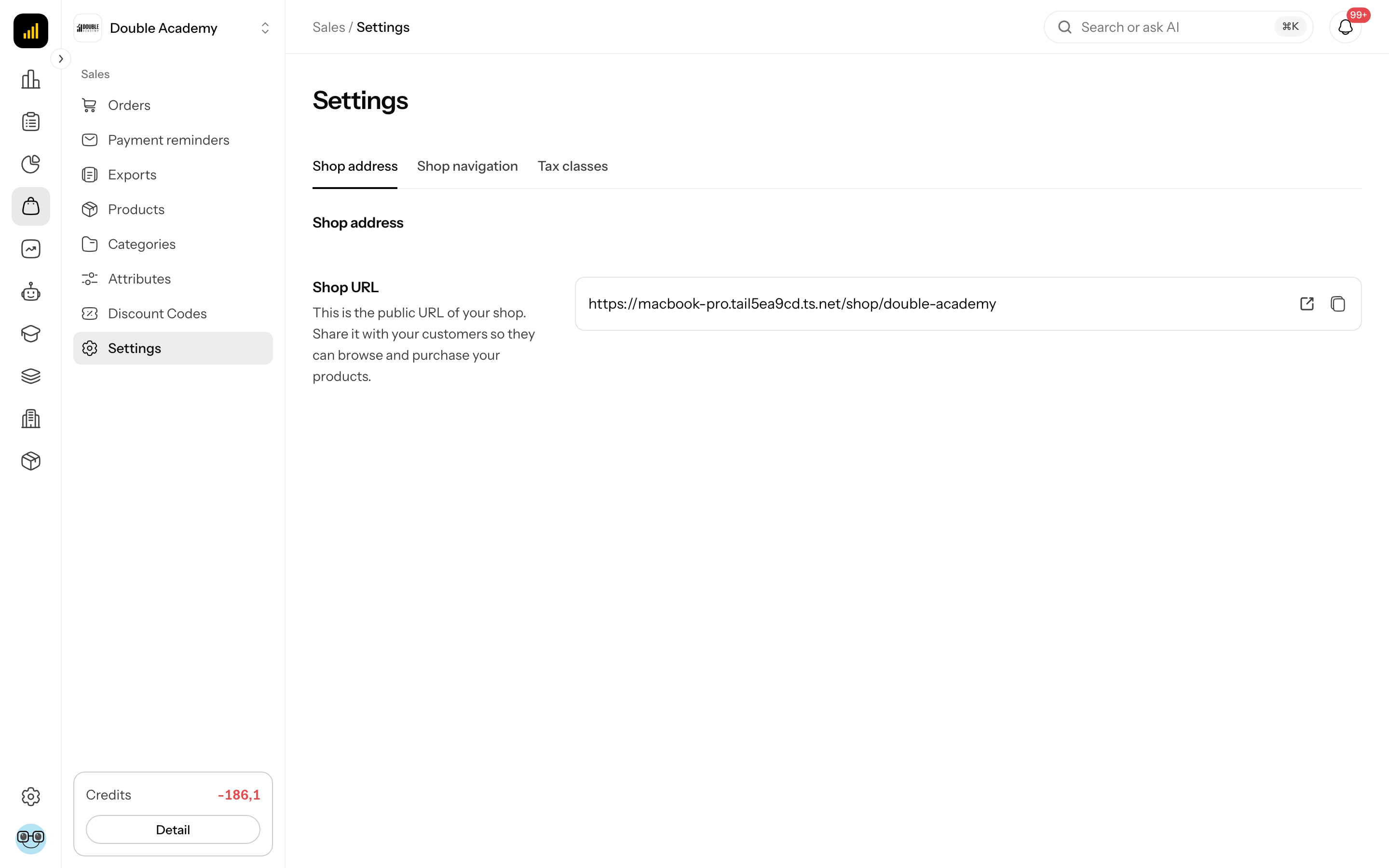Open the 3D box package icon in the rail

[30, 461]
